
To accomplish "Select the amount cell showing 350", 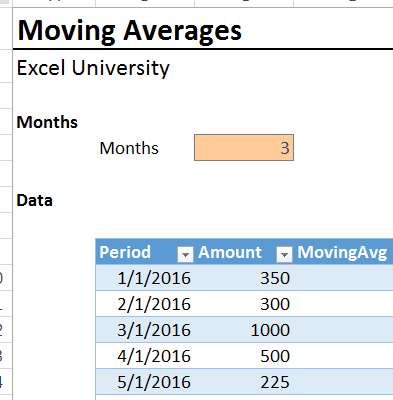I will [244, 278].
